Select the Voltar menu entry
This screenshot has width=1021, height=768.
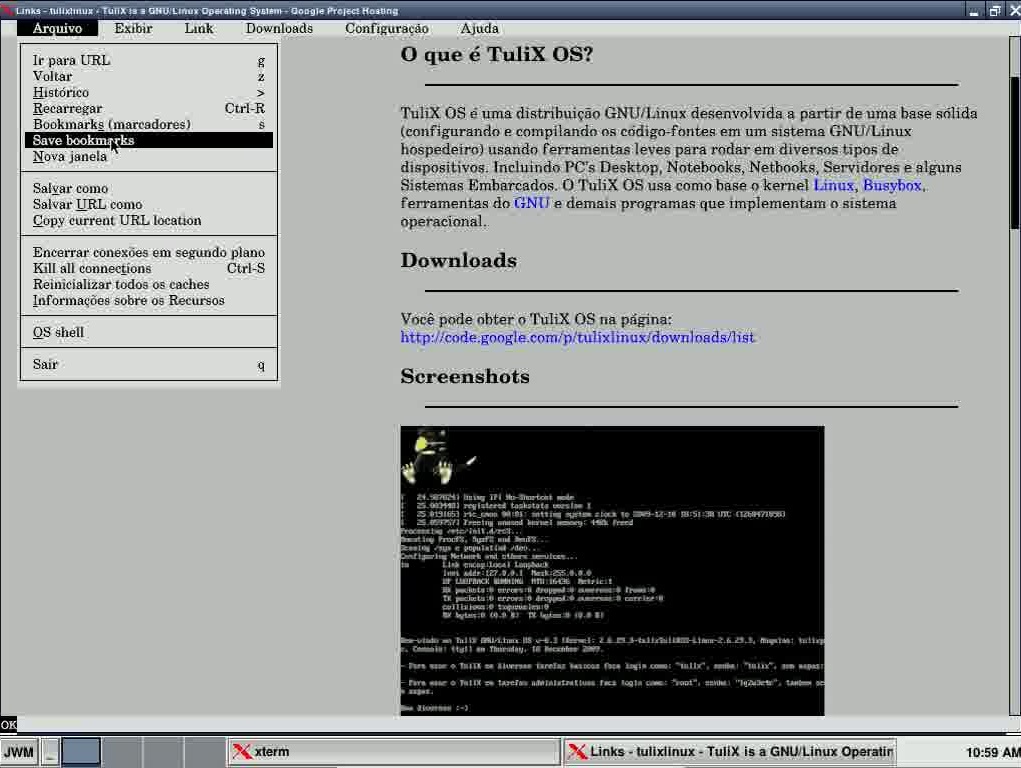[x=148, y=76]
